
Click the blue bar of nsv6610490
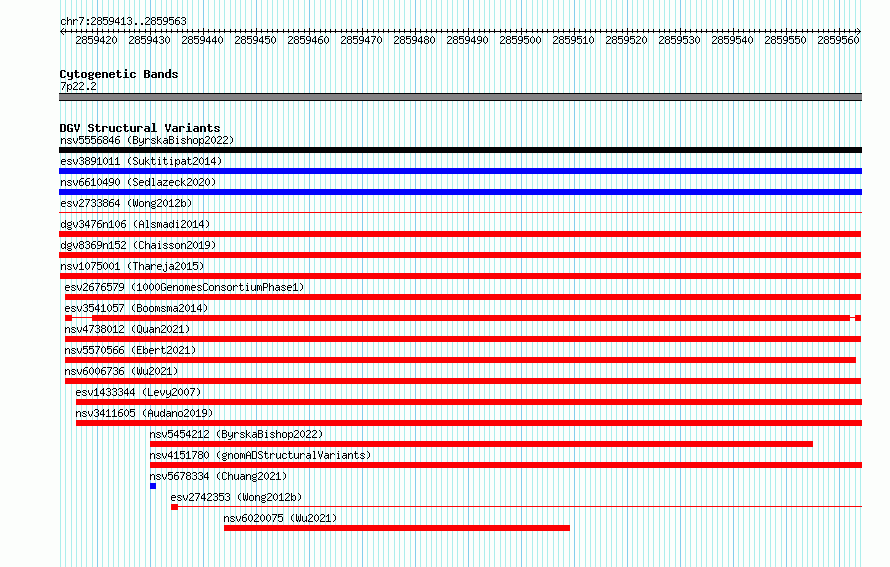click(x=460, y=192)
